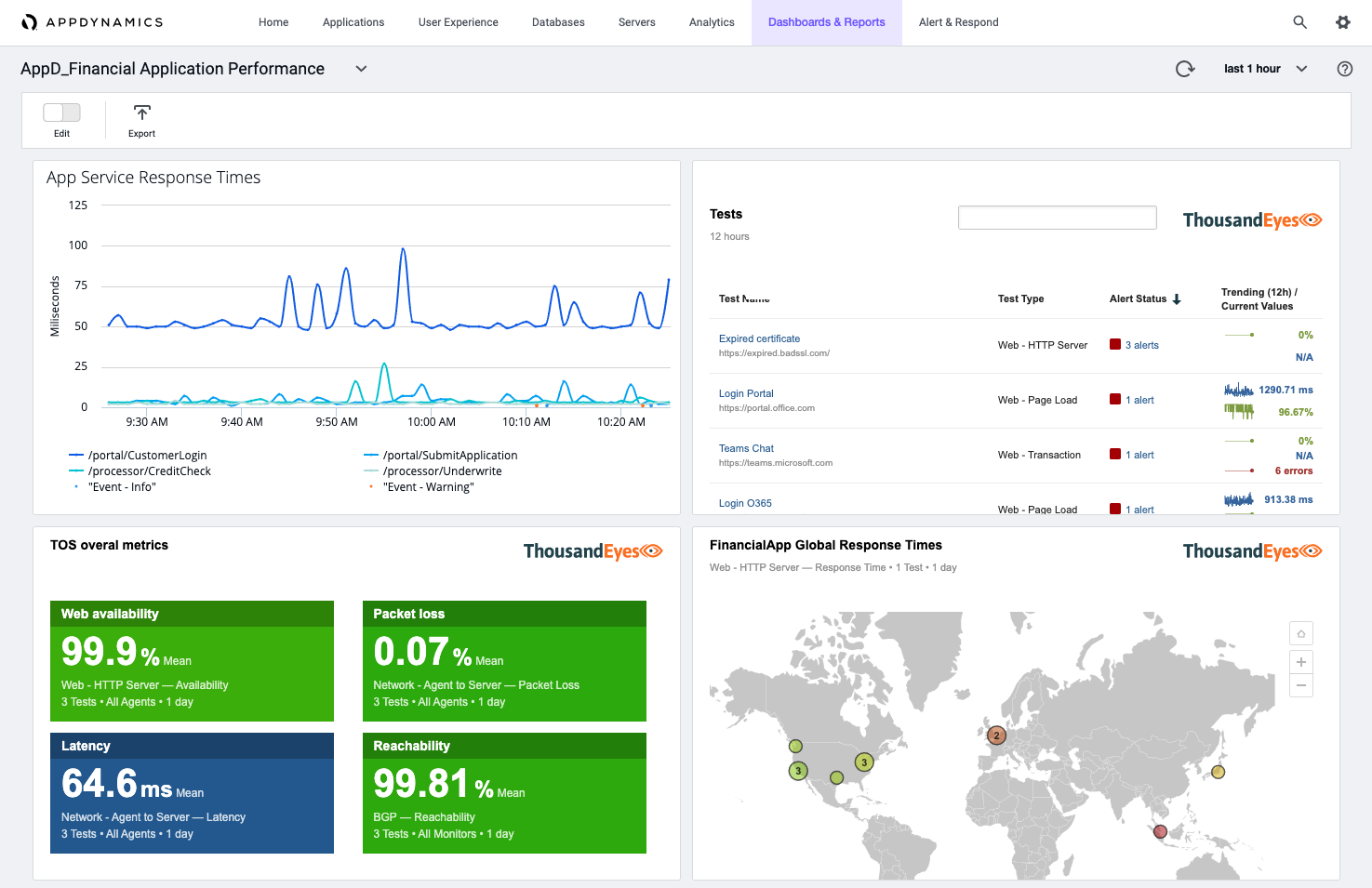
Task: Zoom in on the map with plus
Action: (1300, 661)
